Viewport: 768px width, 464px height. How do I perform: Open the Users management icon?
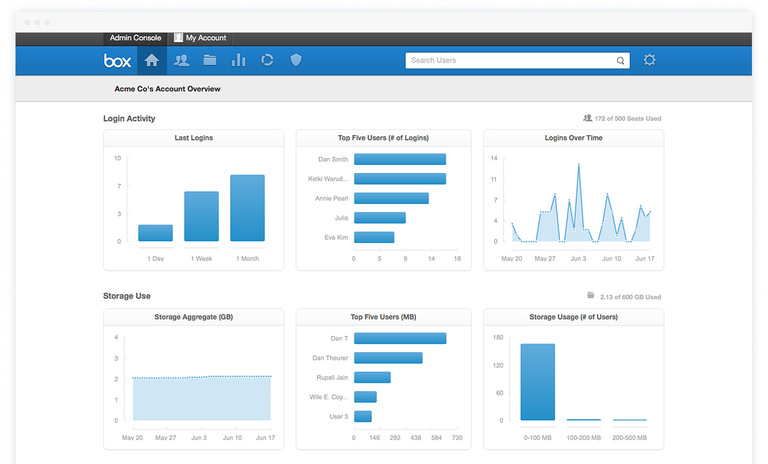coord(181,60)
